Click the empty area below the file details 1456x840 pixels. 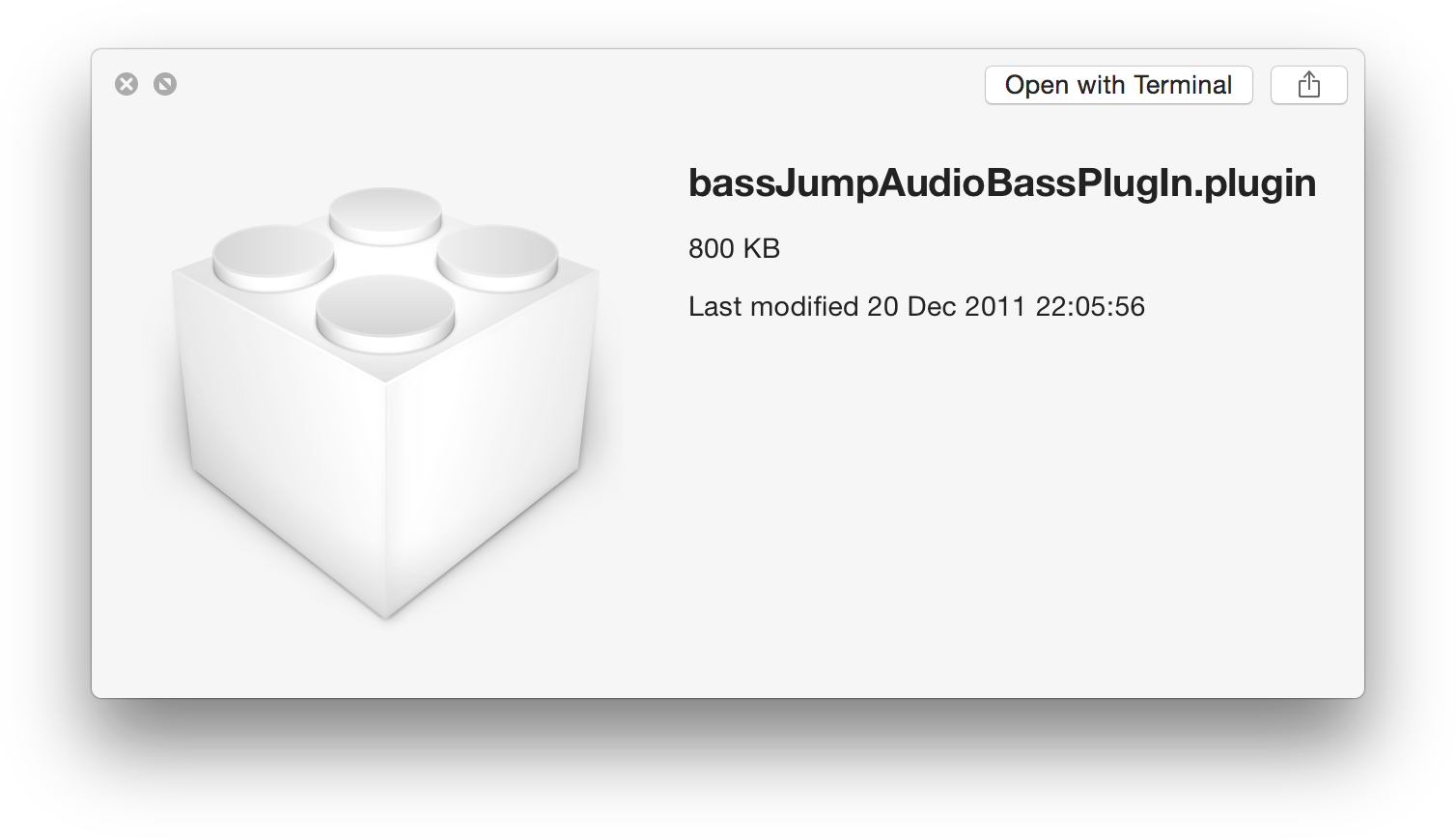click(x=1004, y=502)
